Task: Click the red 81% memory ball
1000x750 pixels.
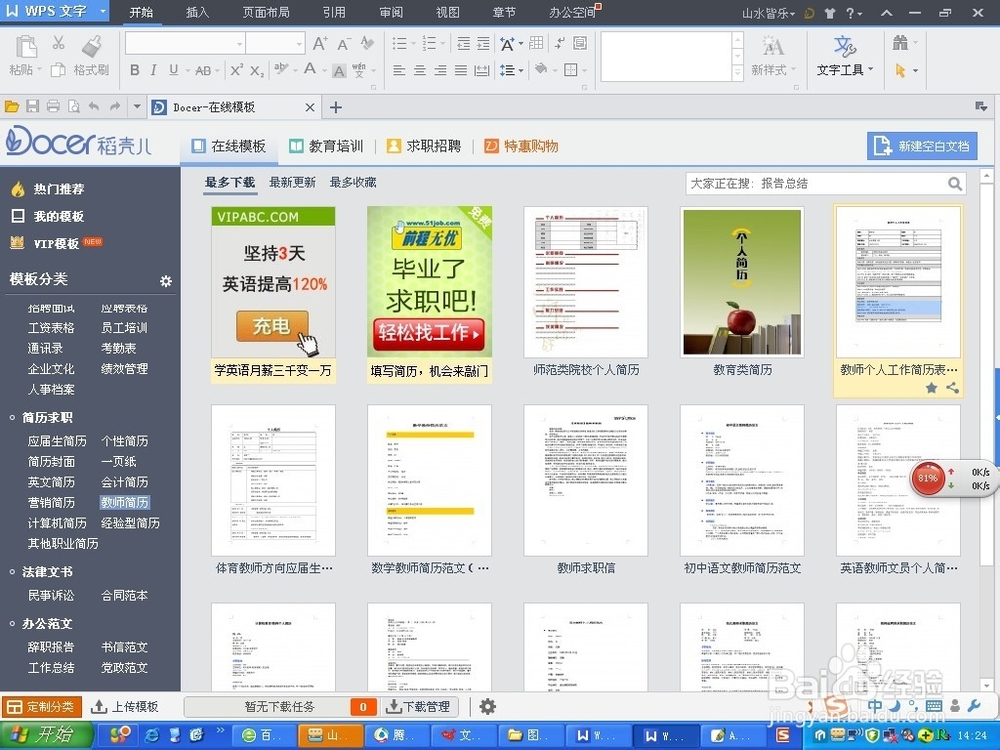Action: pos(927,478)
